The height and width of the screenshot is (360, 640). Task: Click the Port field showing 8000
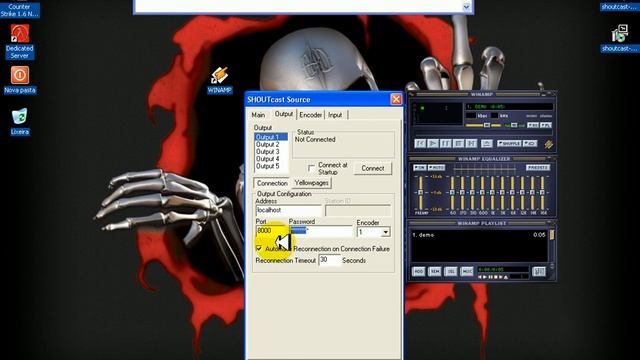pos(271,231)
